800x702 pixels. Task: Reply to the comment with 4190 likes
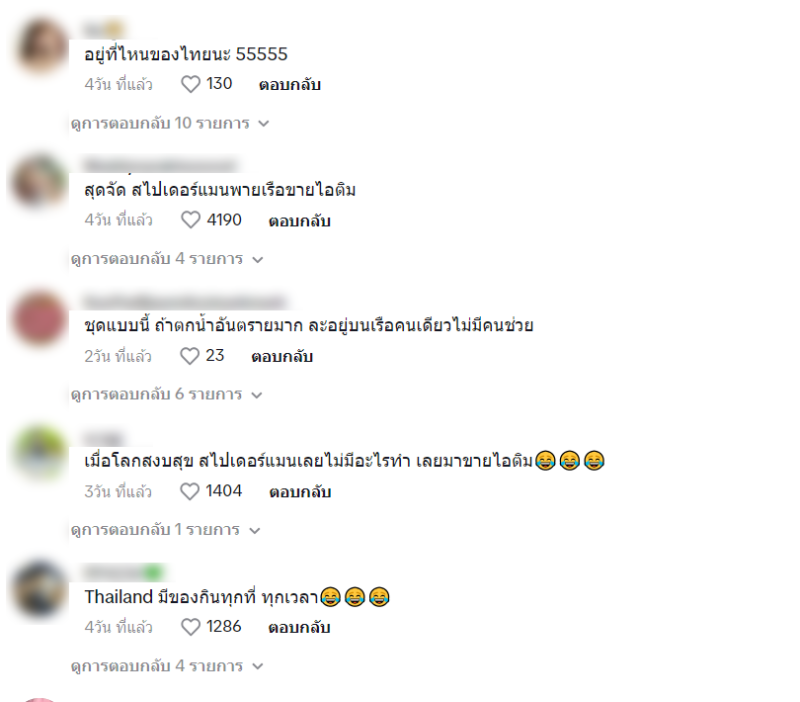[299, 221]
